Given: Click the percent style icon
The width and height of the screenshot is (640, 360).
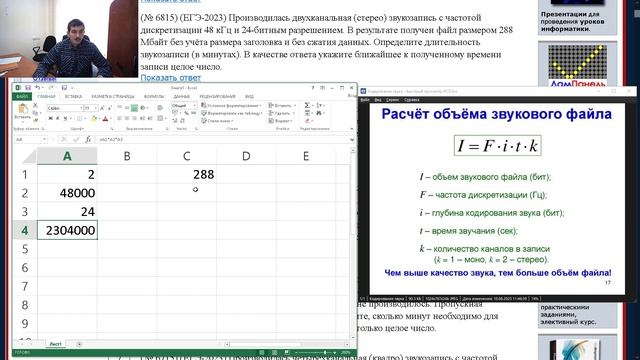Looking at the screenshot, I should tap(186, 113).
